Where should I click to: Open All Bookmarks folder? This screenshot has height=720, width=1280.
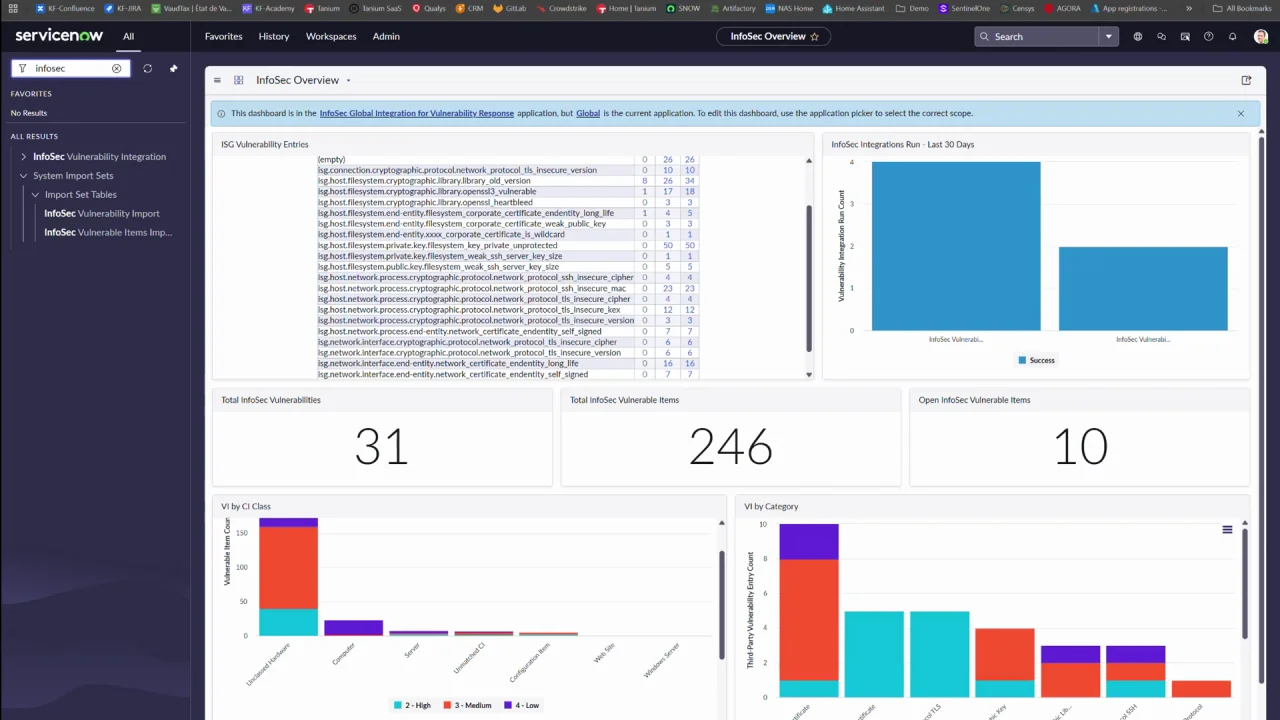pyautogui.click(x=1241, y=8)
